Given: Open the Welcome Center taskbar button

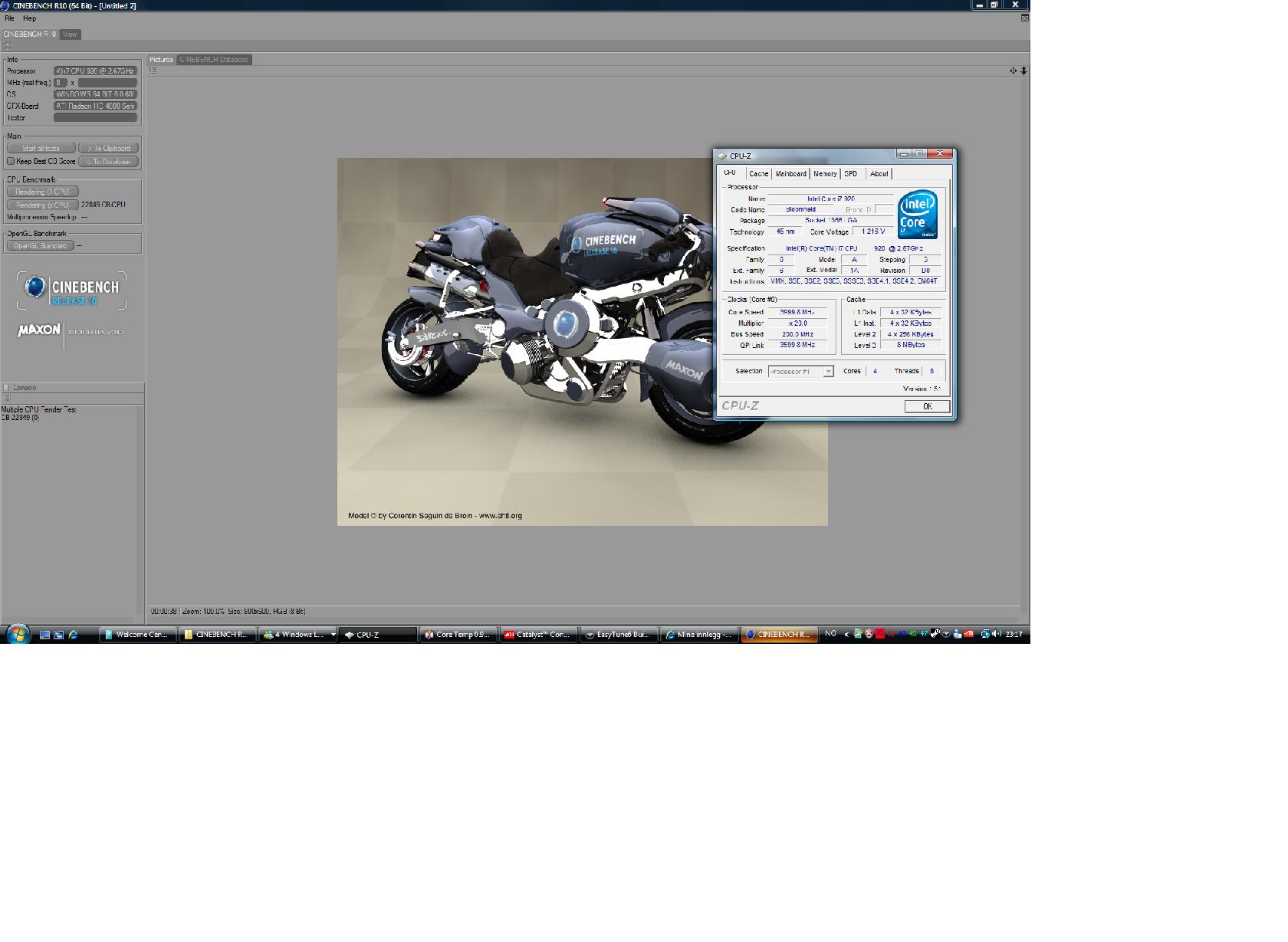Looking at the screenshot, I should tap(137, 635).
